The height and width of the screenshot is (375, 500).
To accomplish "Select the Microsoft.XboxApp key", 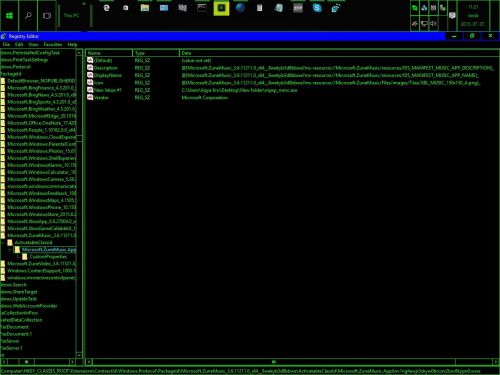I will pyautogui.click(x=42, y=221).
